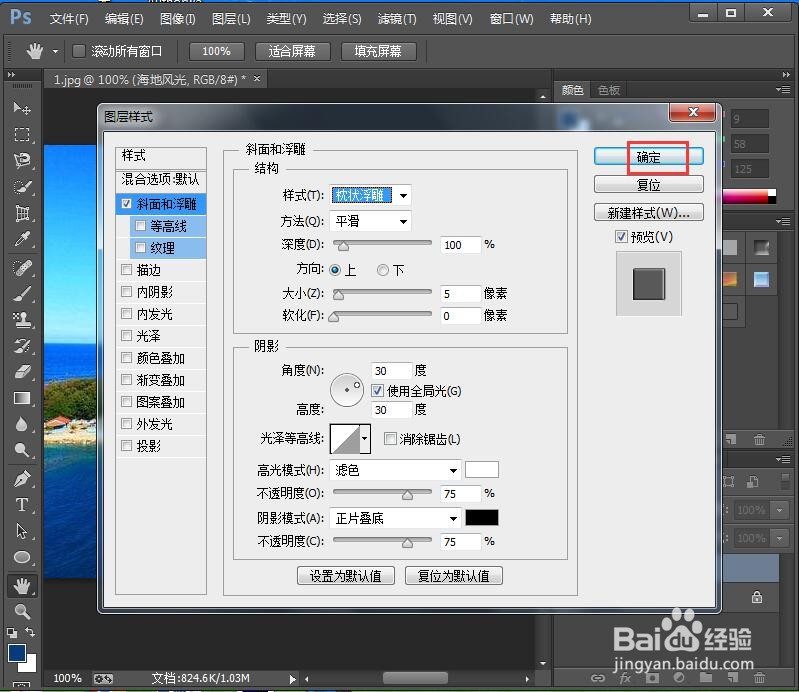
Task: Open the 图层 menu
Action: tap(231, 19)
